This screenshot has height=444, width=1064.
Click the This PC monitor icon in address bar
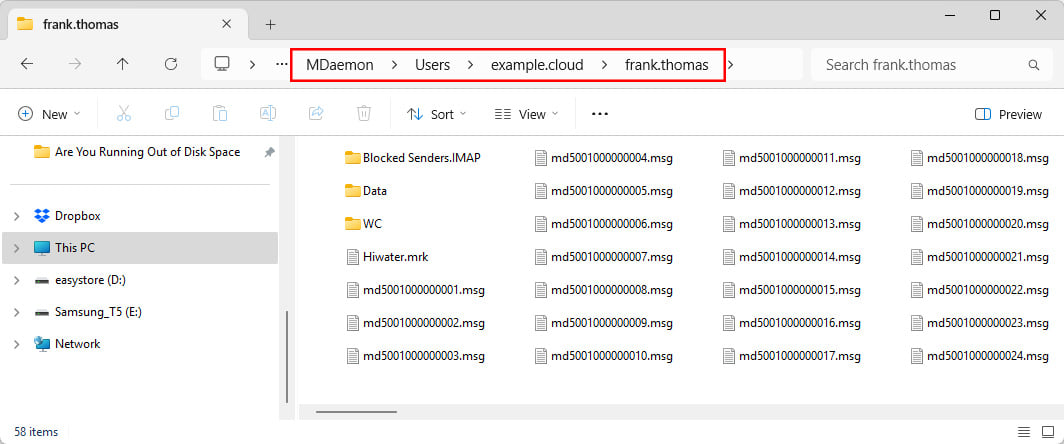click(x=222, y=64)
